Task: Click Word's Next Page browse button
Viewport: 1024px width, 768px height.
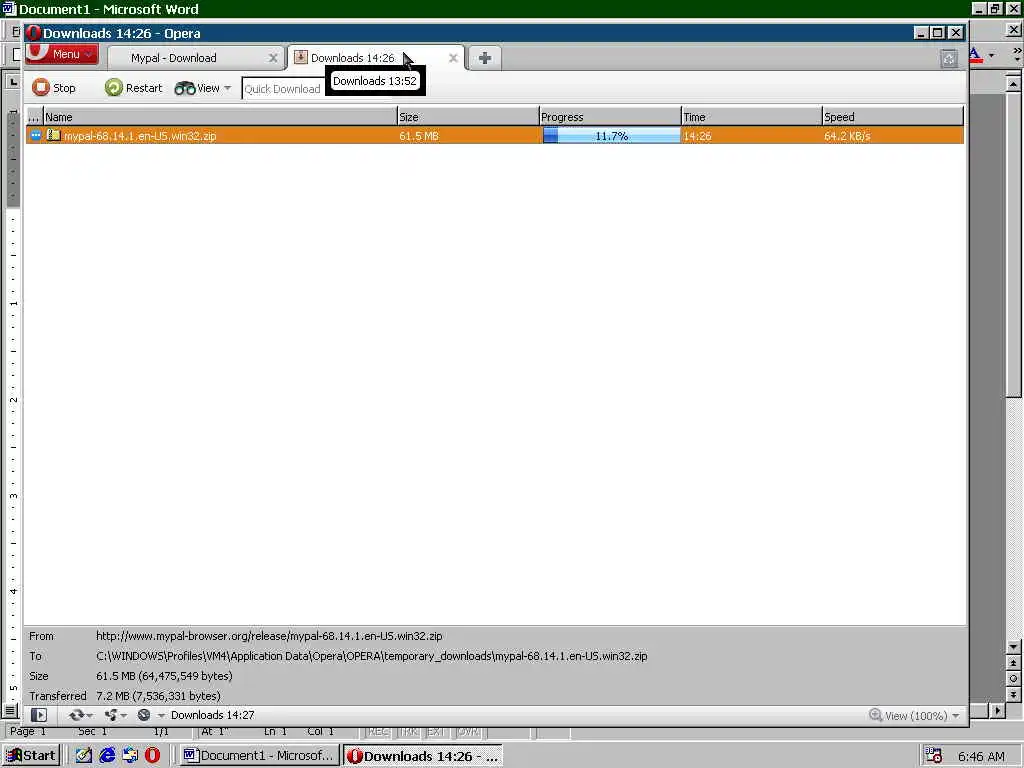Action: click(x=1013, y=694)
